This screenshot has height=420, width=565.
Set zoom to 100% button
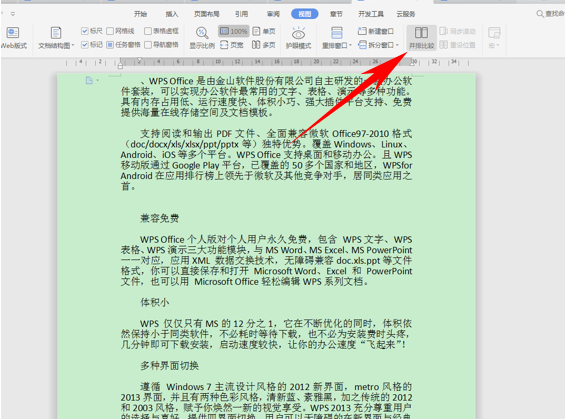pyautogui.click(x=233, y=31)
